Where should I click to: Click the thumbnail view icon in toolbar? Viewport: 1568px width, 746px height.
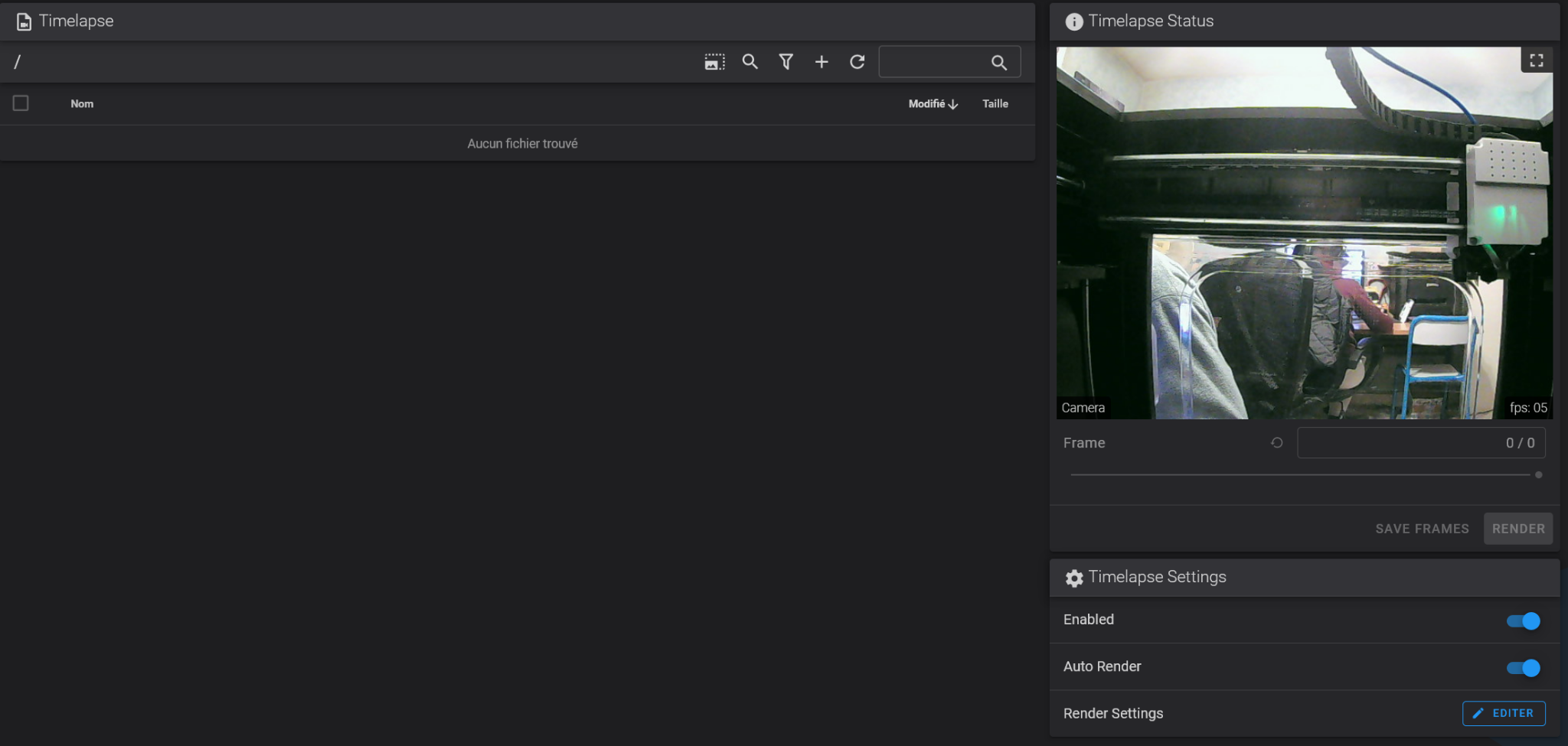714,62
